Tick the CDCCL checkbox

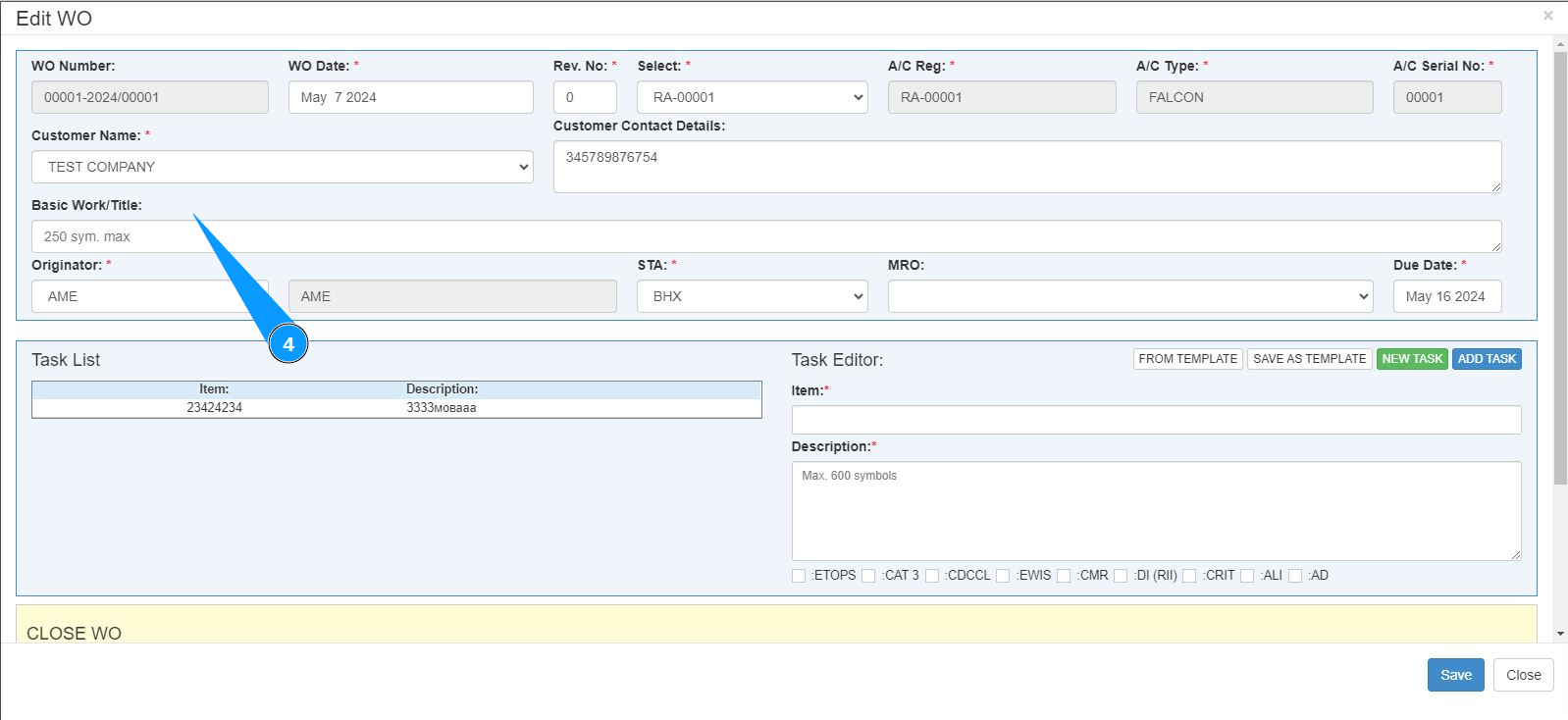pyautogui.click(x=932, y=576)
